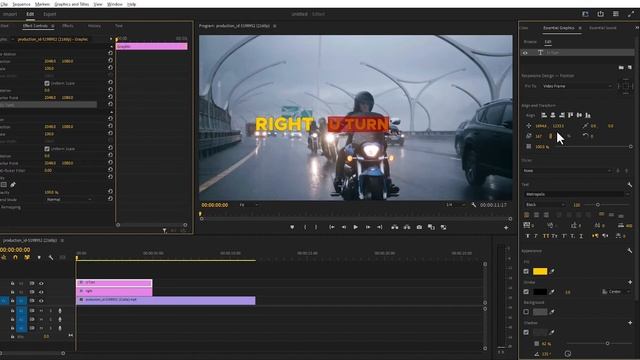Click Add Marker icon in timeline toolbar
Viewport: 640px width, 360px height.
click(x=39, y=258)
